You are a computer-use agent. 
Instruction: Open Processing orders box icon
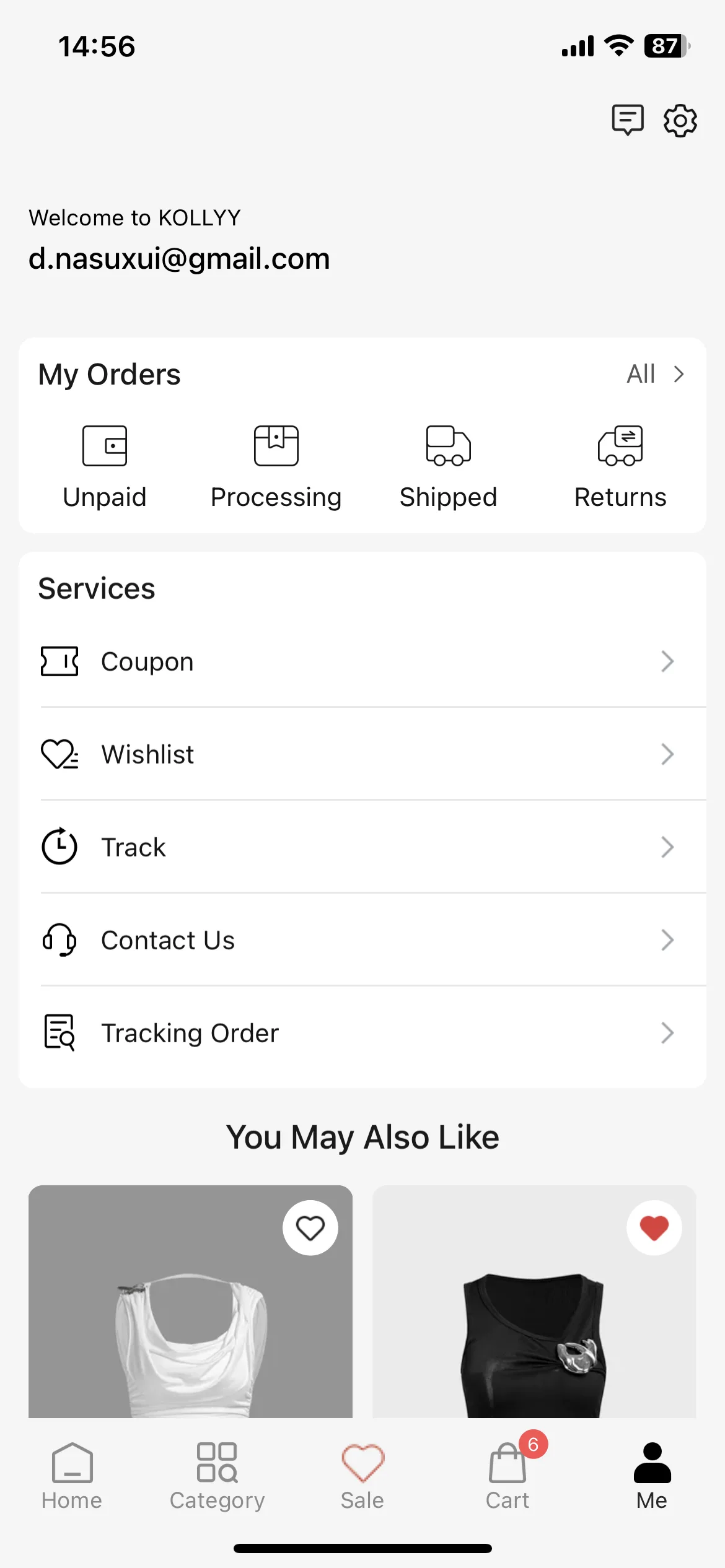[x=276, y=445]
